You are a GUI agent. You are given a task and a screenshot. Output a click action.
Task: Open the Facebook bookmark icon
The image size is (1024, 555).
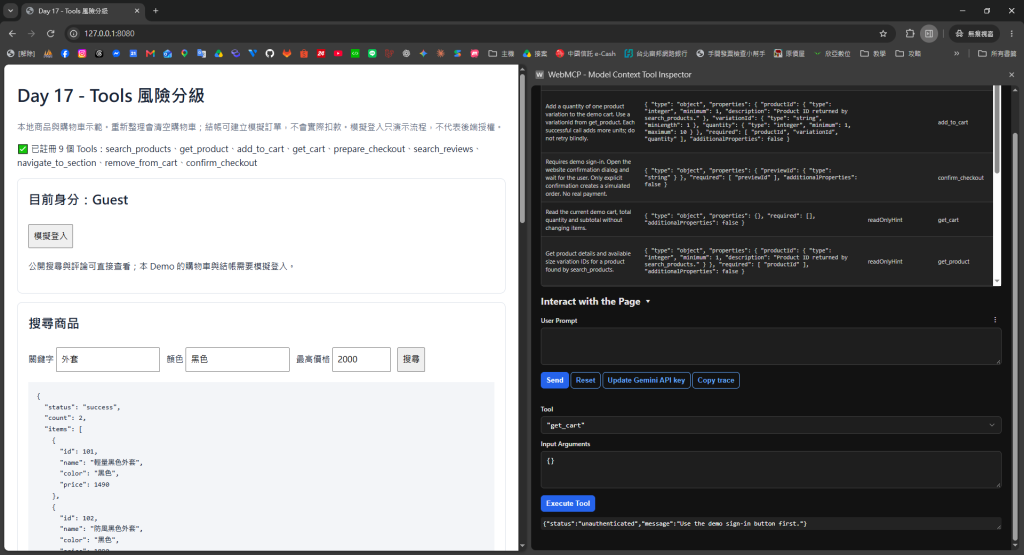65,54
